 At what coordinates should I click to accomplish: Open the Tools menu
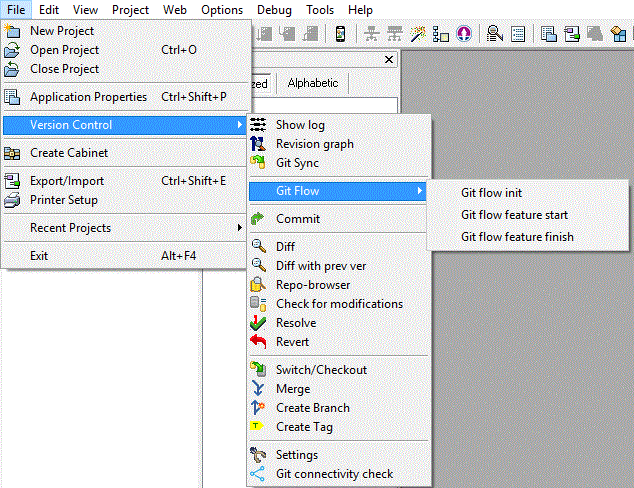click(320, 9)
